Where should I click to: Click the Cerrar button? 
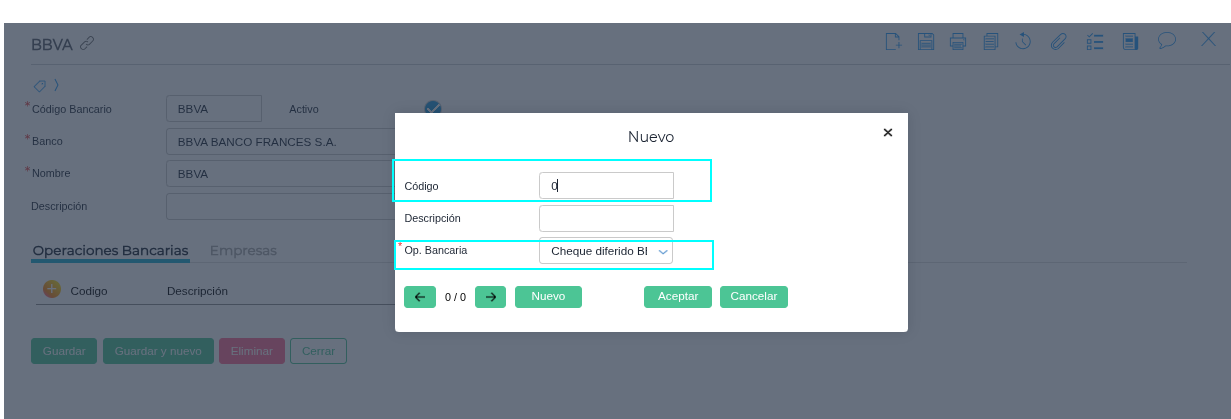click(x=318, y=351)
